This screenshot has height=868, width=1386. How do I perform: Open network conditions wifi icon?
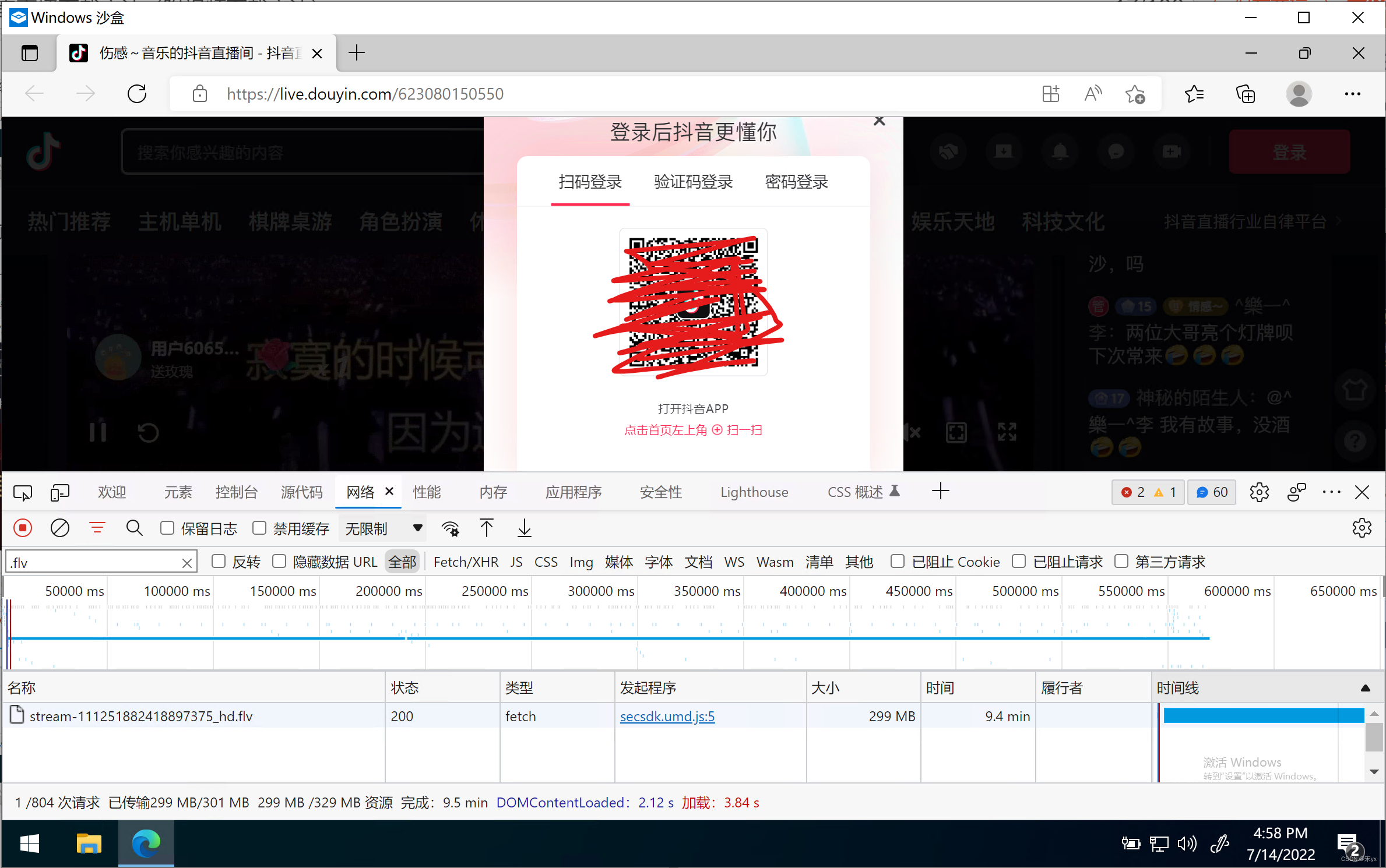(450, 528)
